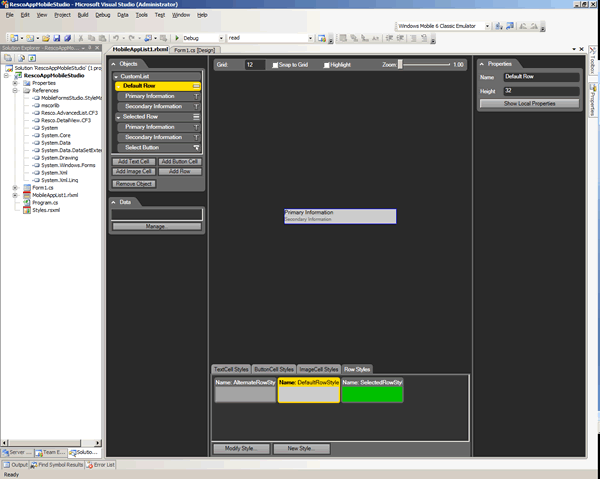
Task: Expand the MobileAppList1.rlxml tree node
Action: 15,195
